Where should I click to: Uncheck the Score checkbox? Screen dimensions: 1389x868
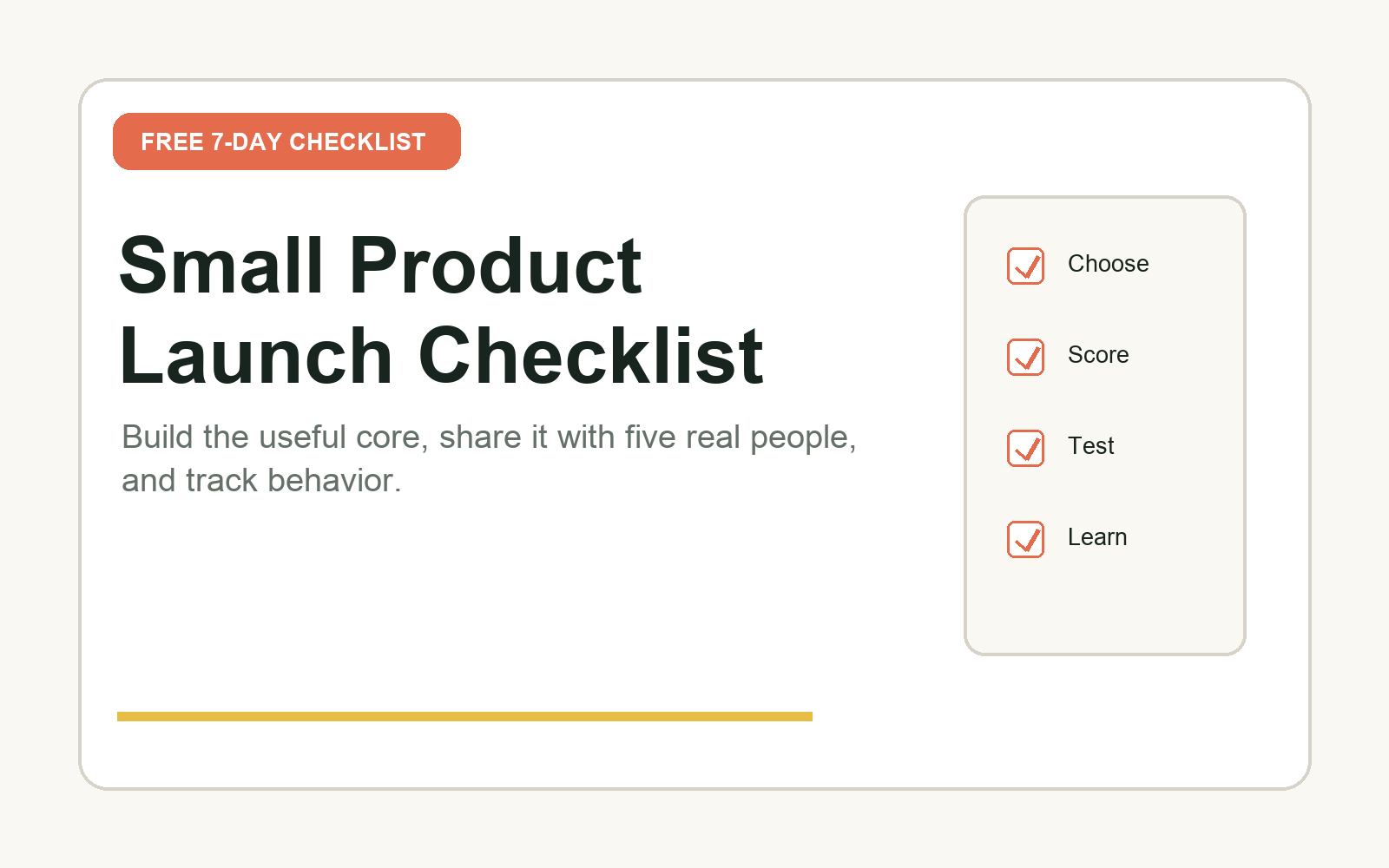[1025, 357]
